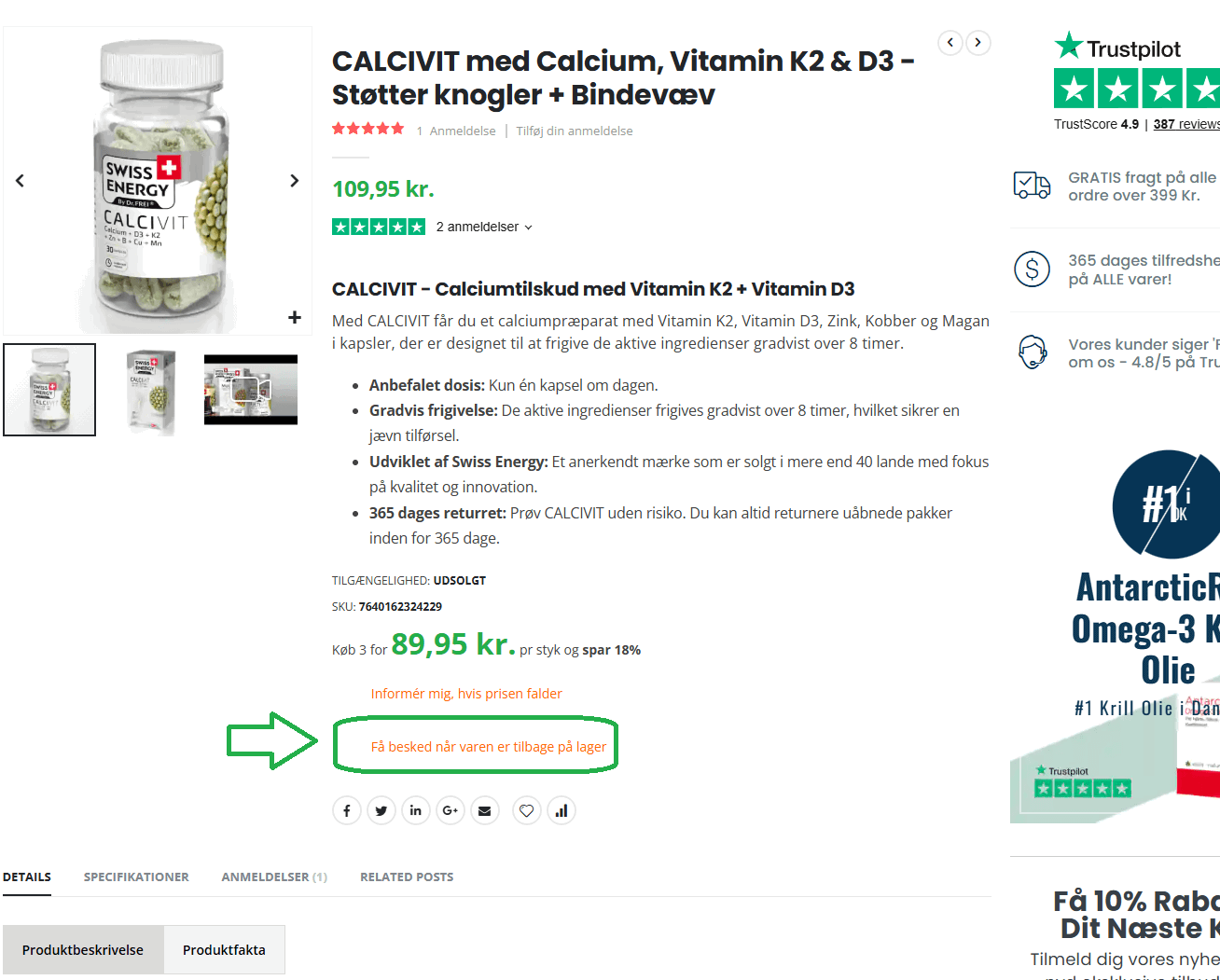Show next product image arrow
Screen dimensions: 1220x980
pyautogui.click(x=295, y=181)
